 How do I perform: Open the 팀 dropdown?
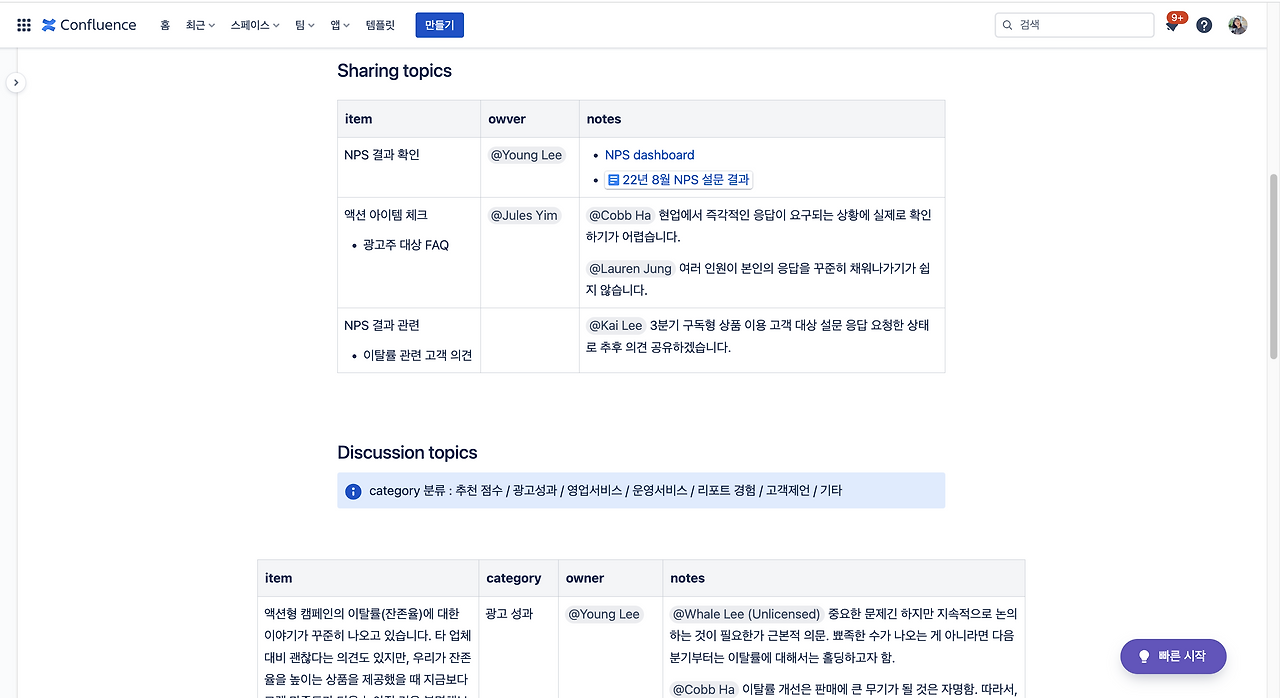303,25
